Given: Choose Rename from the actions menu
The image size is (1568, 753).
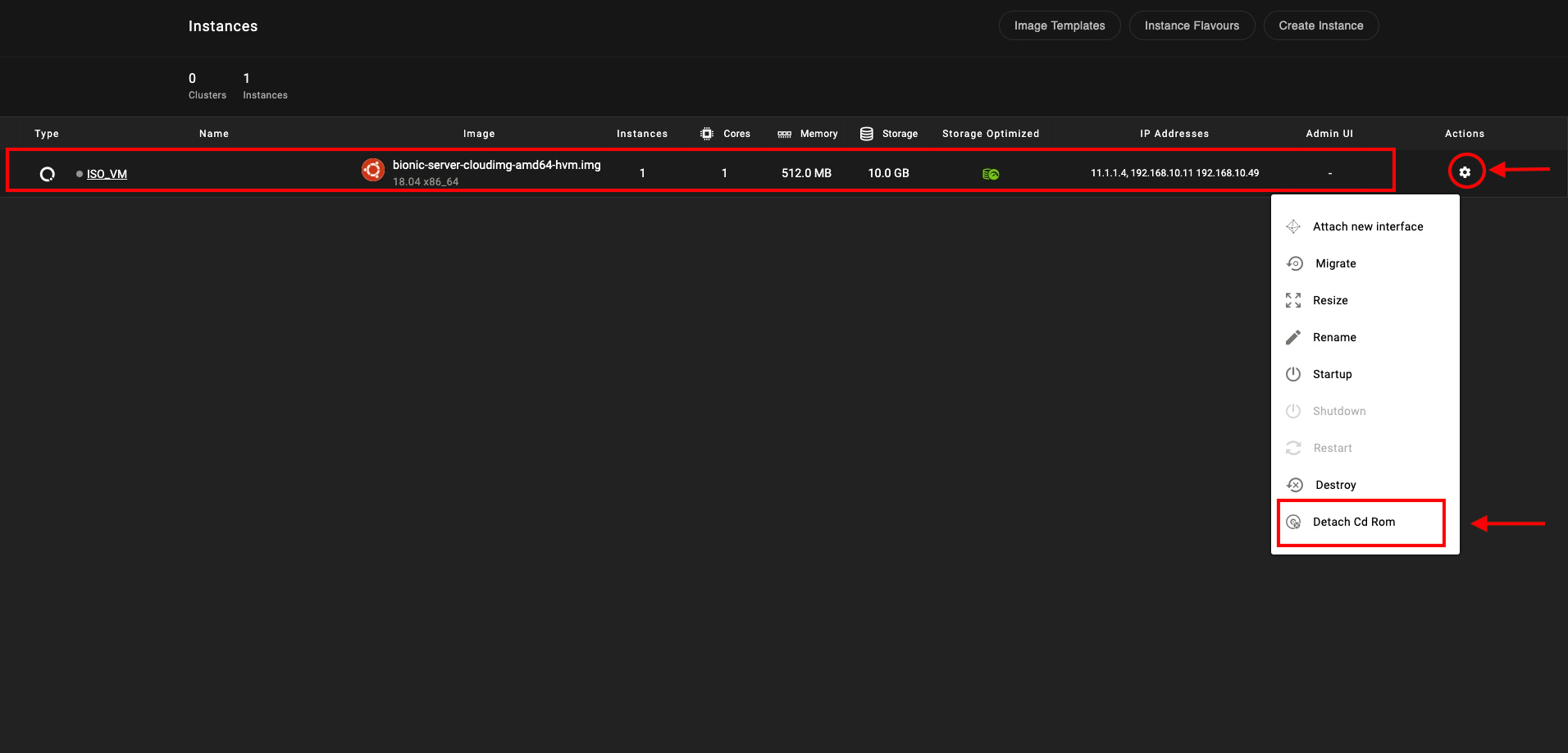Looking at the screenshot, I should [1365, 337].
